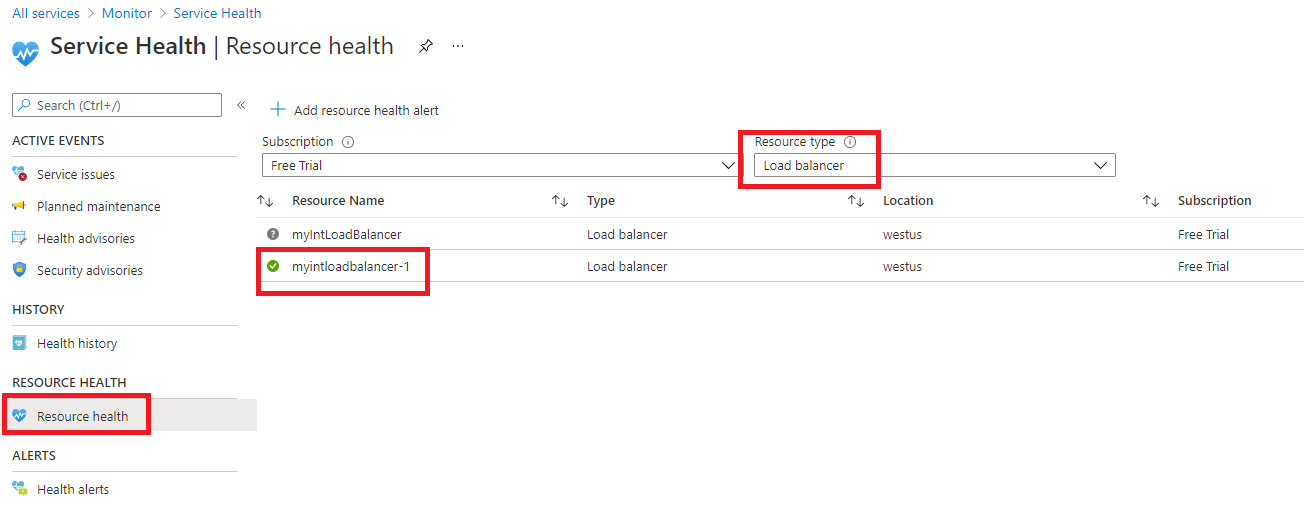Click westus location cell for myintloadbalancer-1
This screenshot has height=523, width=1304.
[x=902, y=266]
